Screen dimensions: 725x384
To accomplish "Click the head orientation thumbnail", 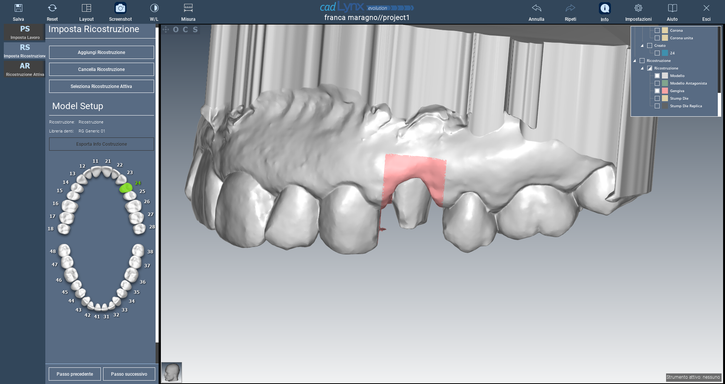I will pyautogui.click(x=172, y=372).
